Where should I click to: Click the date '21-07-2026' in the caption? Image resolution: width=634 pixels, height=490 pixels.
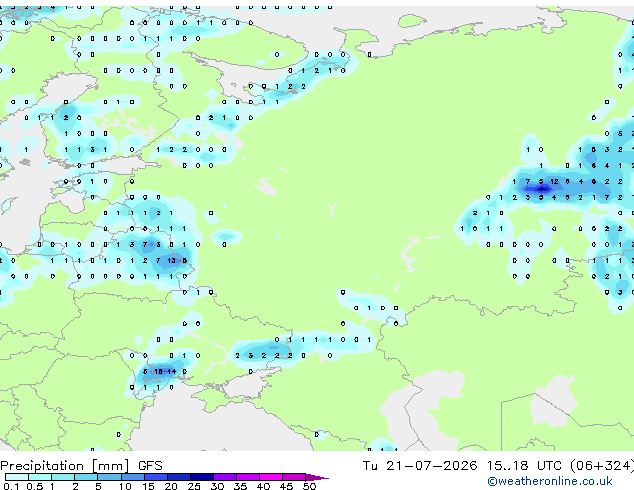pyautogui.click(x=431, y=466)
